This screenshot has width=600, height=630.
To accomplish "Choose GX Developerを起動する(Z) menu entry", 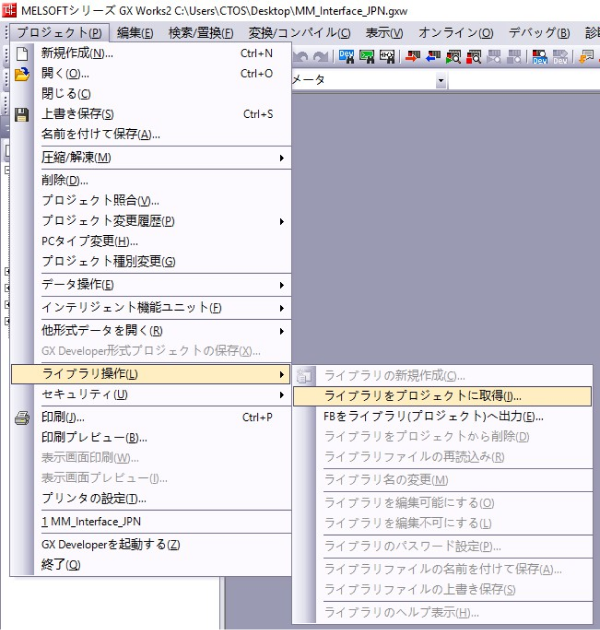I will (151, 545).
